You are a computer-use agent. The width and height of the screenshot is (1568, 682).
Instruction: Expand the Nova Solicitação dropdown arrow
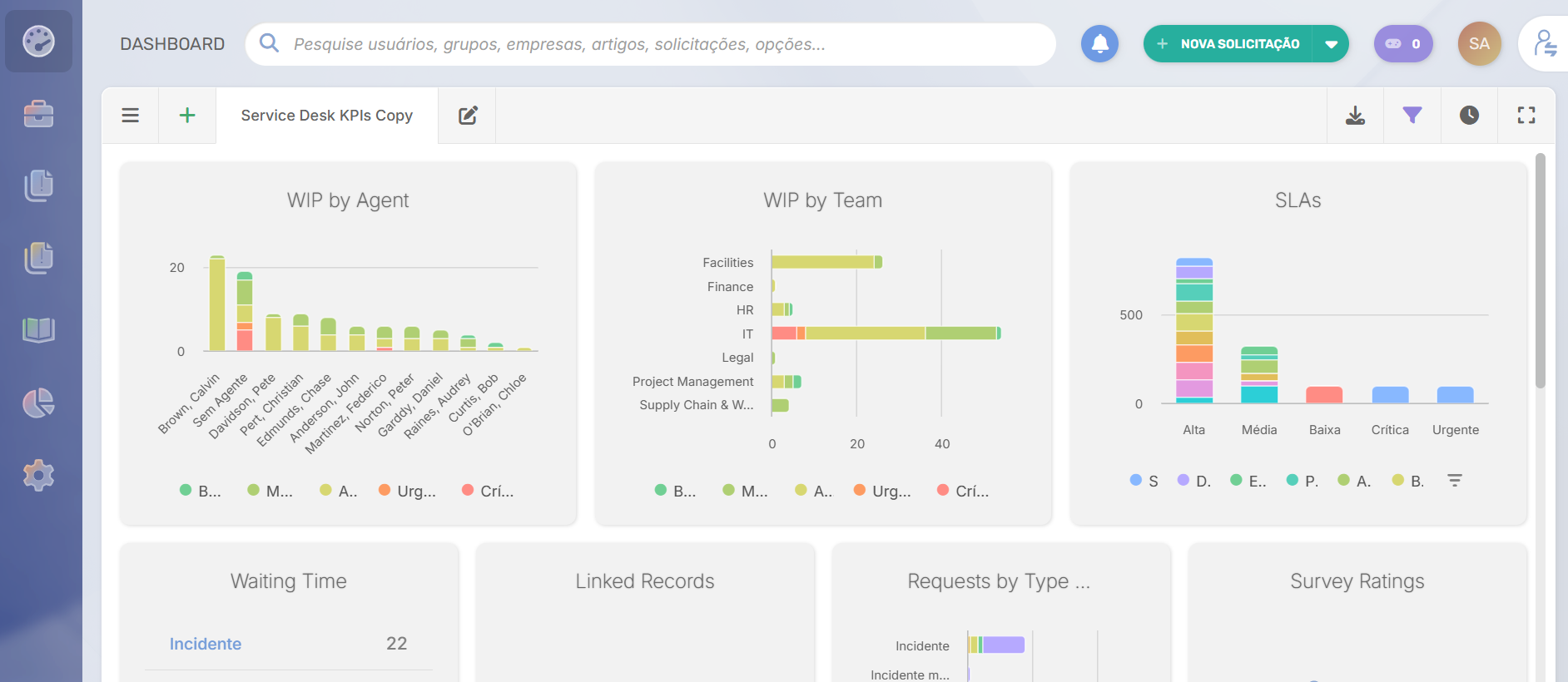click(x=1331, y=44)
